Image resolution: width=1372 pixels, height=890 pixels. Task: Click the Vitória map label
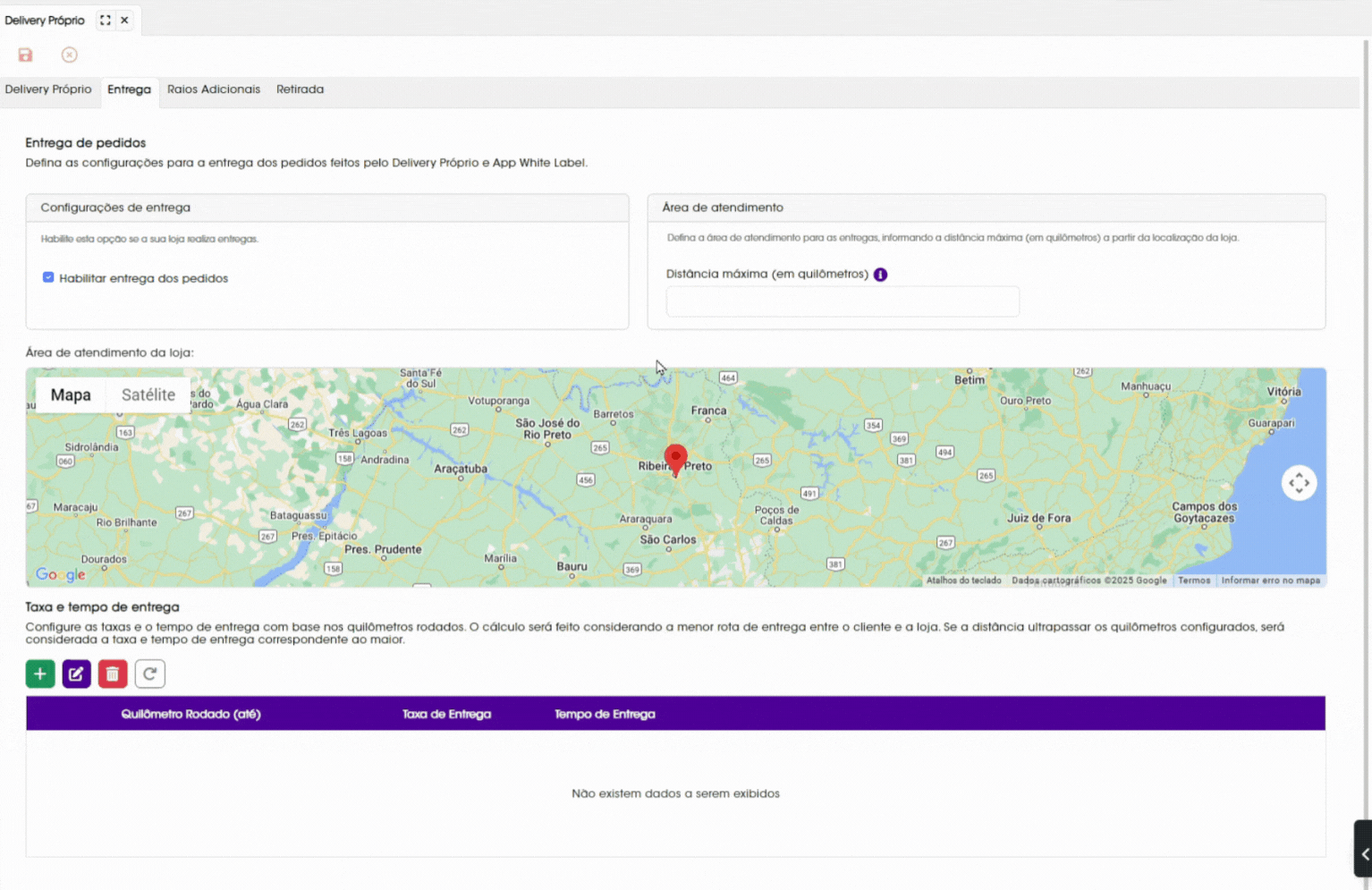click(x=1283, y=392)
